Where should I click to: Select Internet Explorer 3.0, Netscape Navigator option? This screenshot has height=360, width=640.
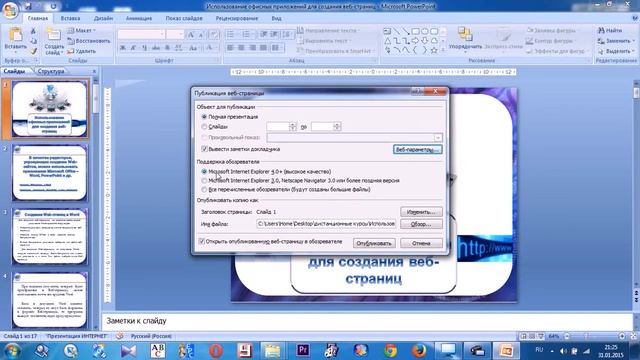pos(204,180)
